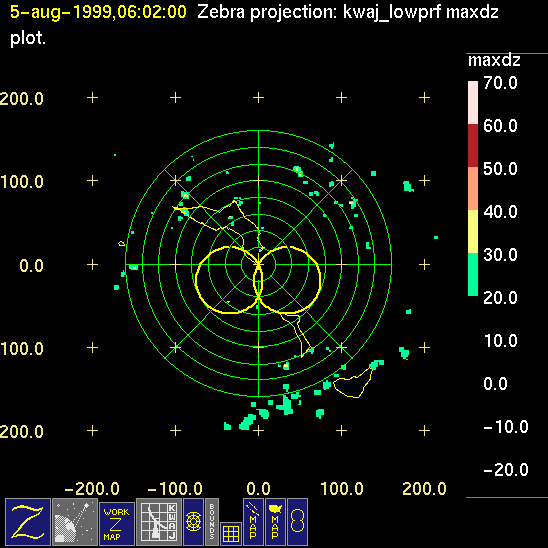Click the dark red 50–60 color band
The height and width of the screenshot is (548, 548).
pos(473,145)
